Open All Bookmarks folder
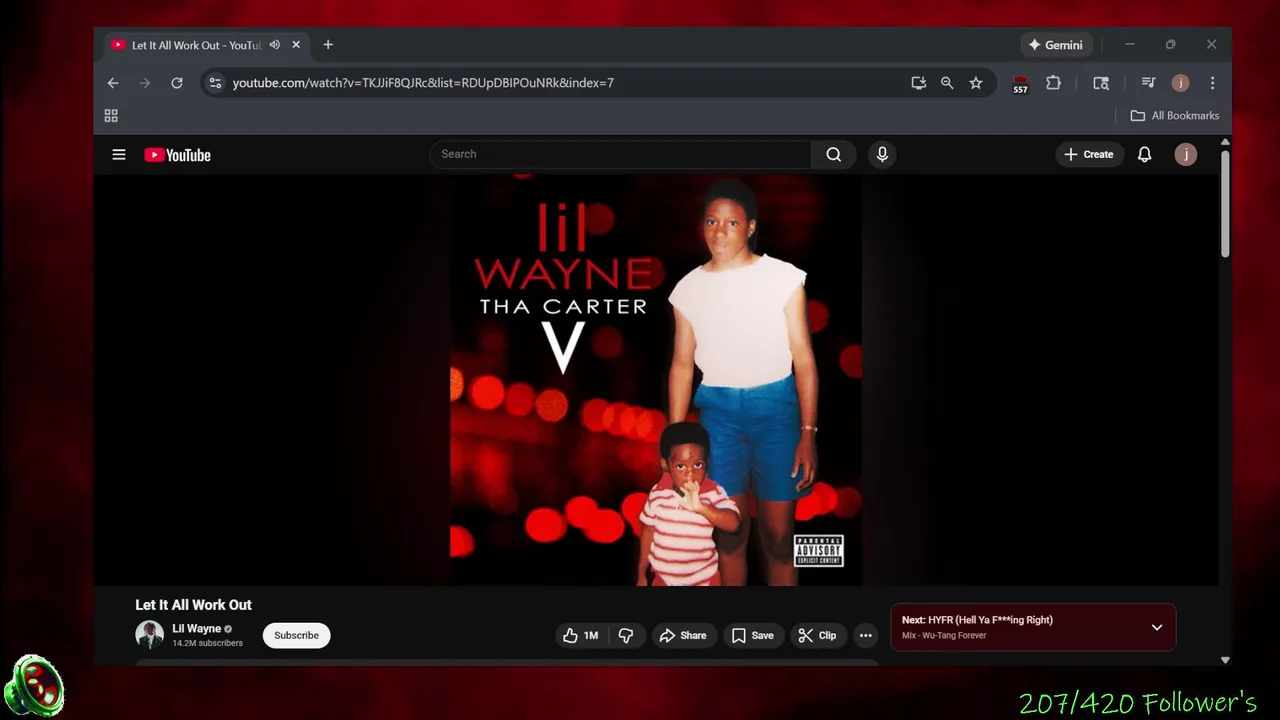This screenshot has height=720, width=1280. [1175, 116]
